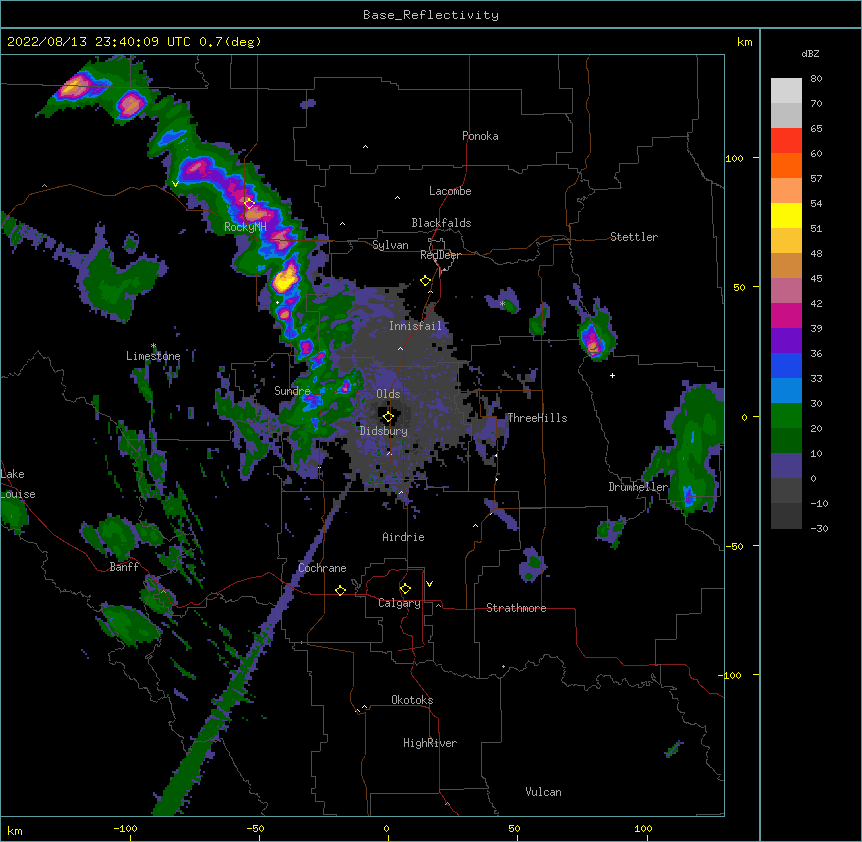Click the dBZ legend heading
The height and width of the screenshot is (842, 862).
click(810, 54)
